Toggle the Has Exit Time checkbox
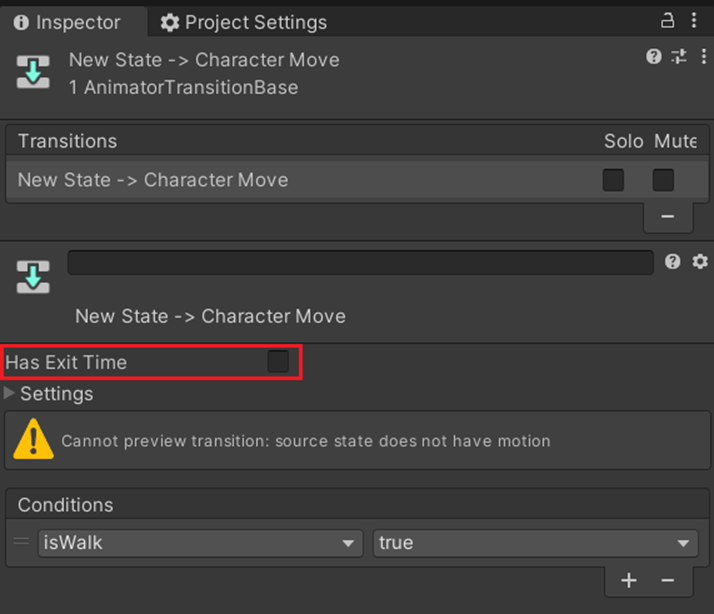The height and width of the screenshot is (614, 714). [x=278, y=362]
